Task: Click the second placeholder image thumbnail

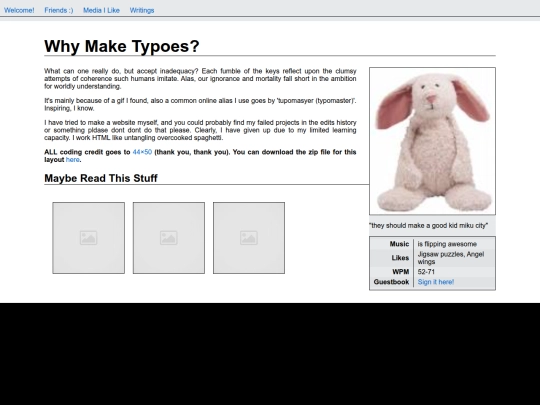Action: (x=169, y=238)
